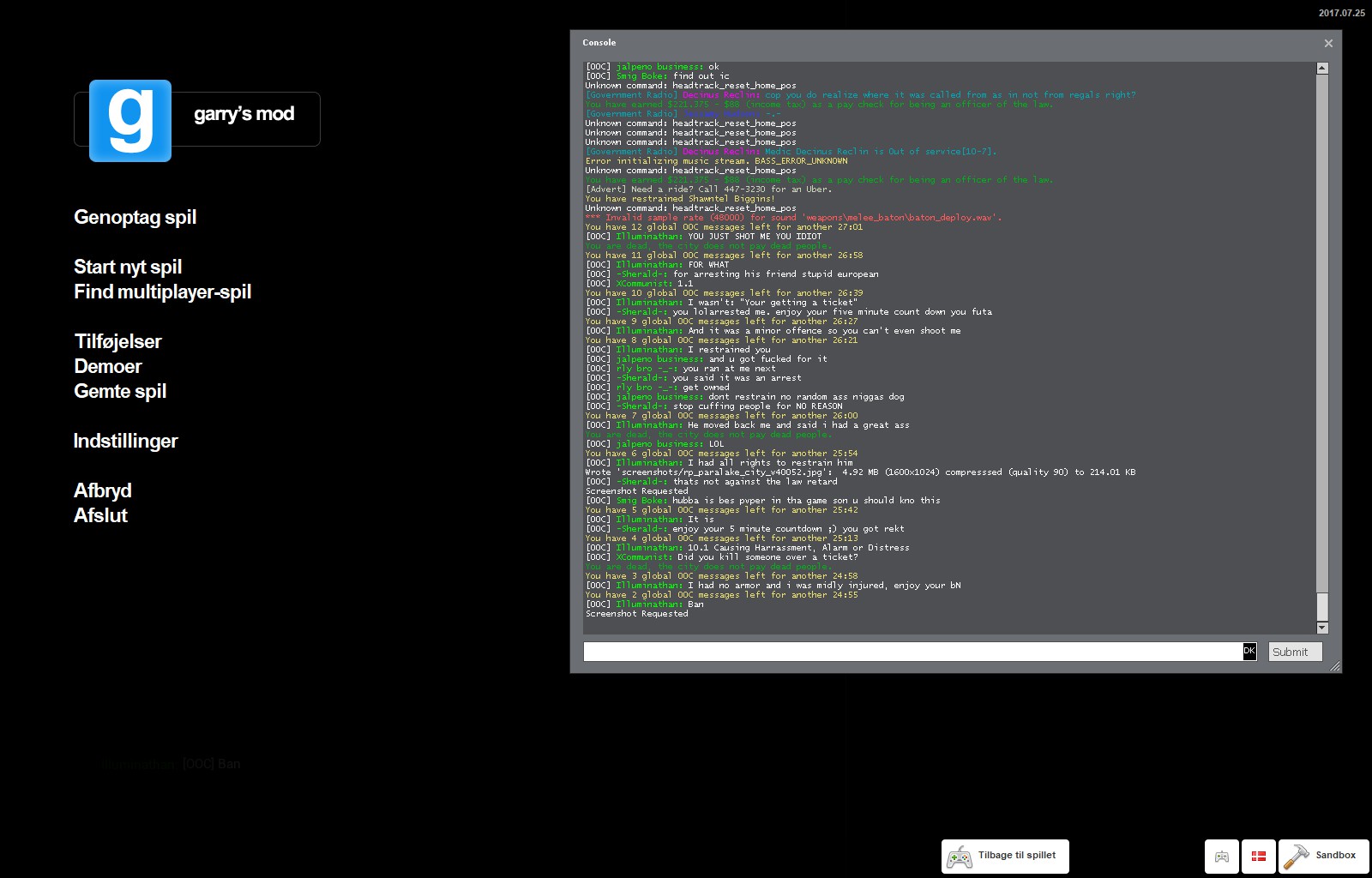1372x878 pixels.
Task: Click Afbryd to disconnect
Action: 102,490
